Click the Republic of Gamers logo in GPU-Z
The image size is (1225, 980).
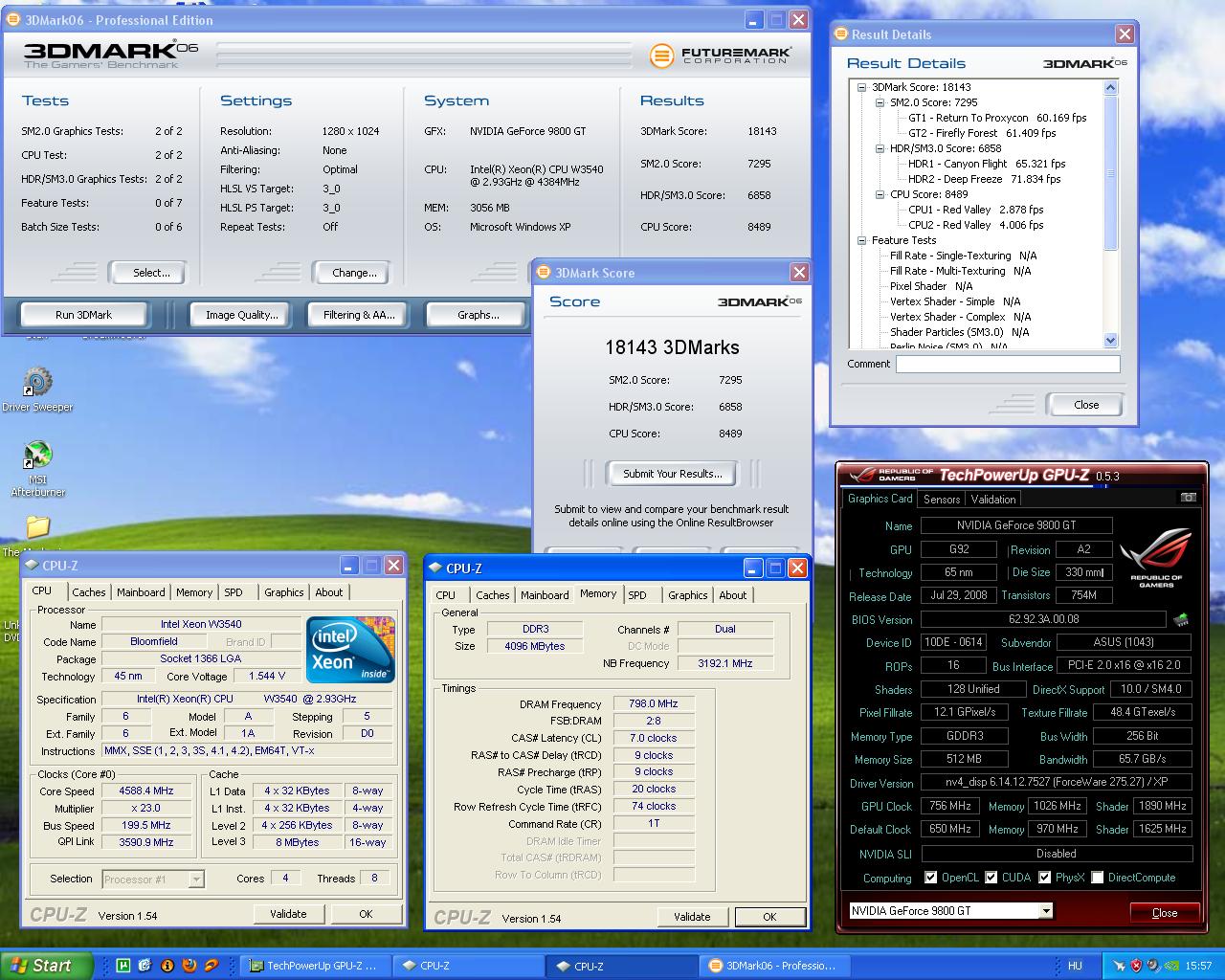point(1156,557)
